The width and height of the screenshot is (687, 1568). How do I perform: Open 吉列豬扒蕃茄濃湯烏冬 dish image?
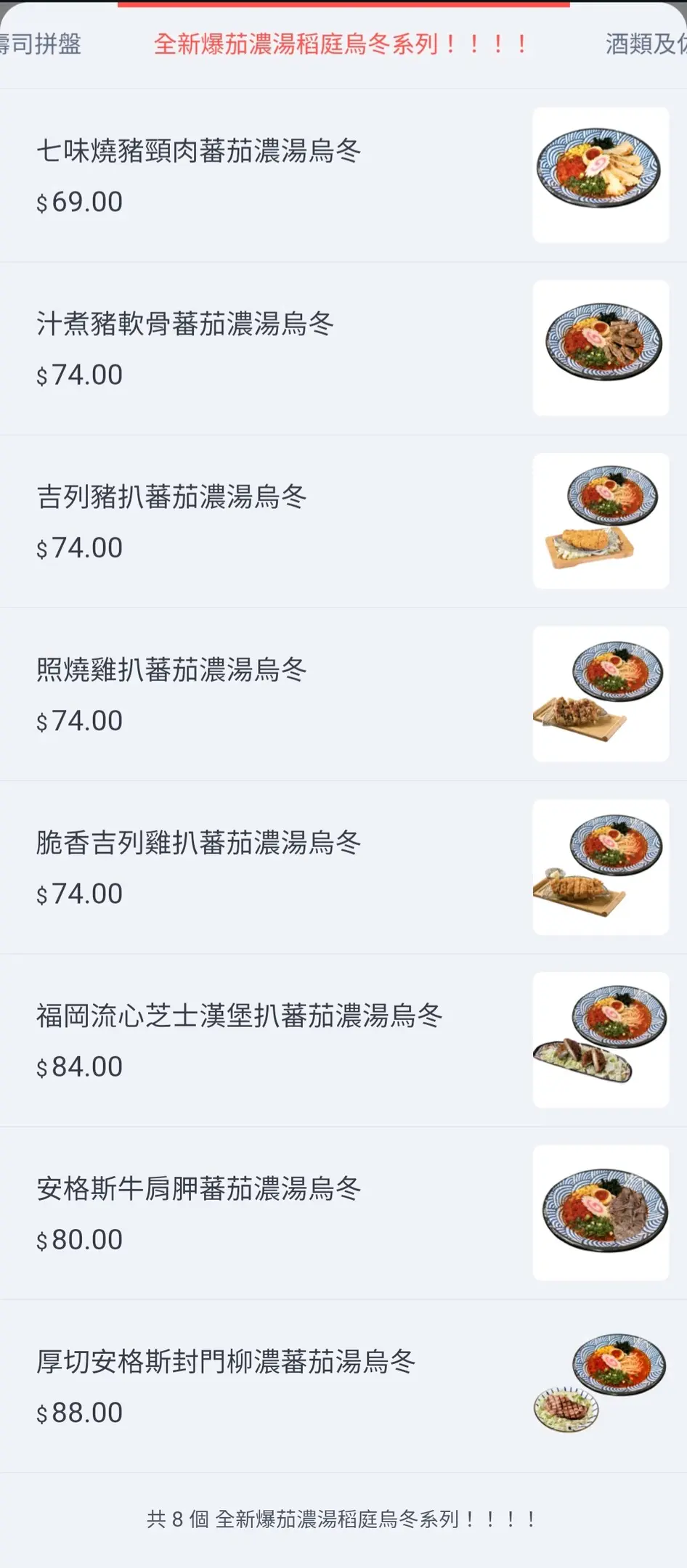pyautogui.click(x=601, y=520)
